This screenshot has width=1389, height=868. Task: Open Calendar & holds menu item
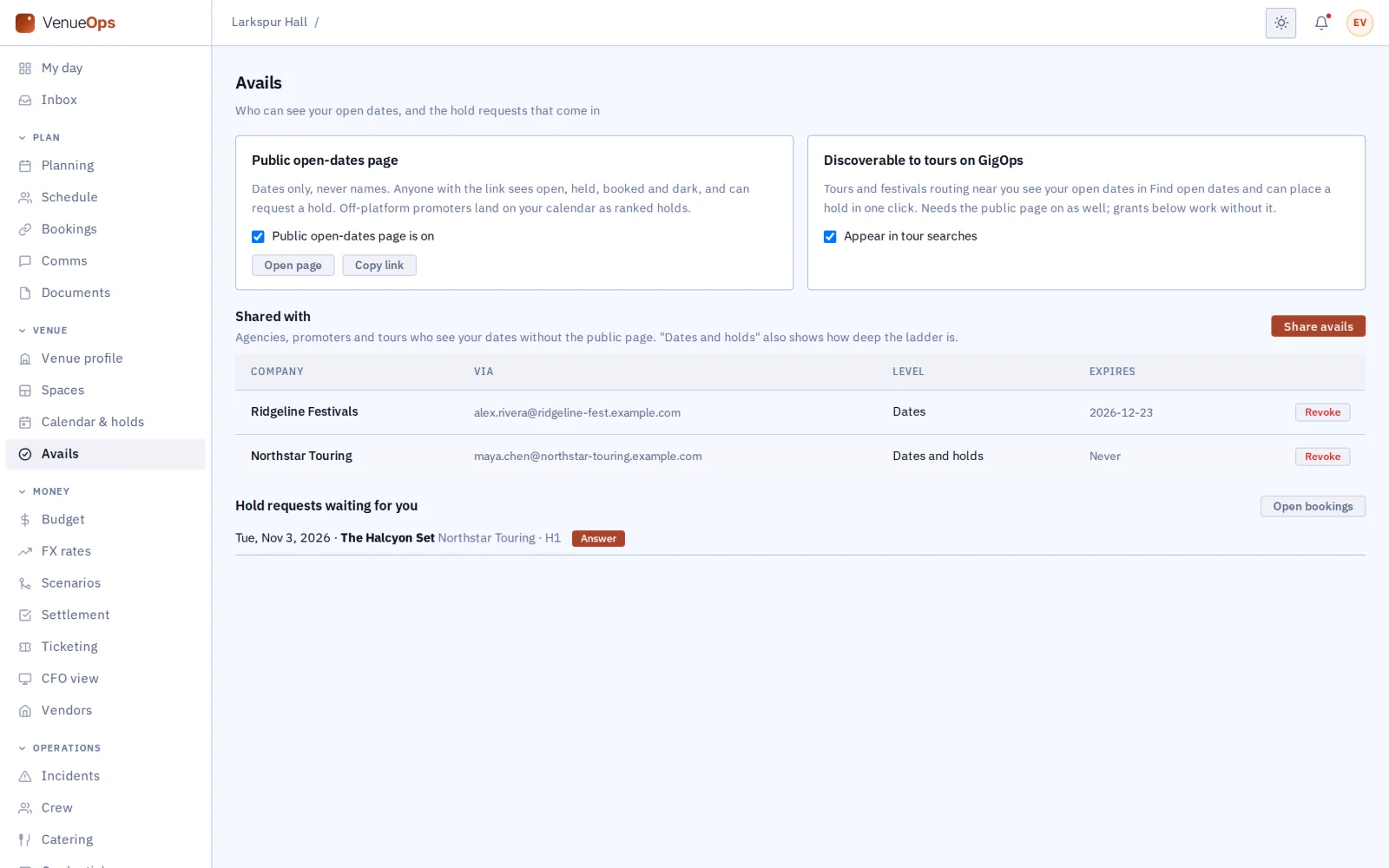105,422
